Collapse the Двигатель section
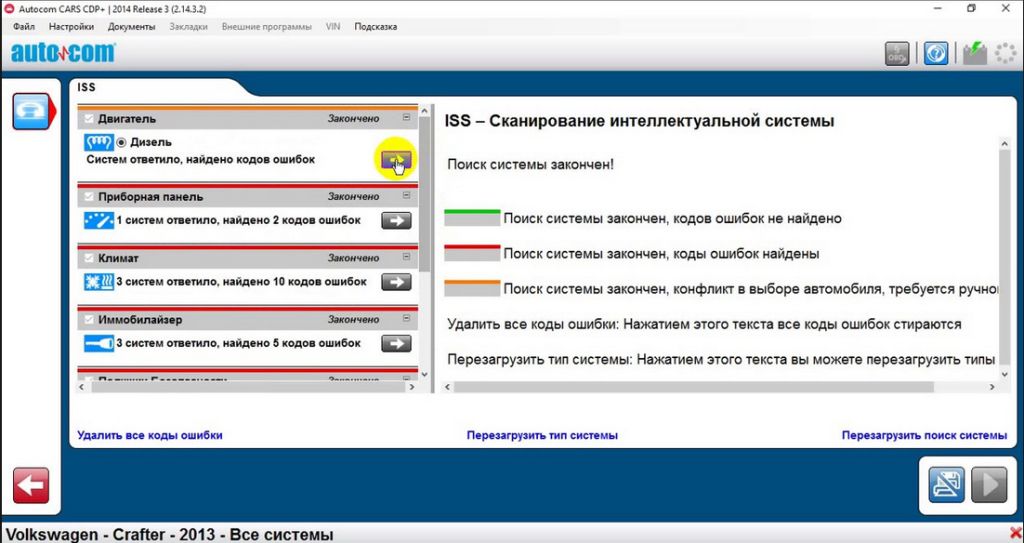Screen dimensions: 1024x543 point(406,118)
